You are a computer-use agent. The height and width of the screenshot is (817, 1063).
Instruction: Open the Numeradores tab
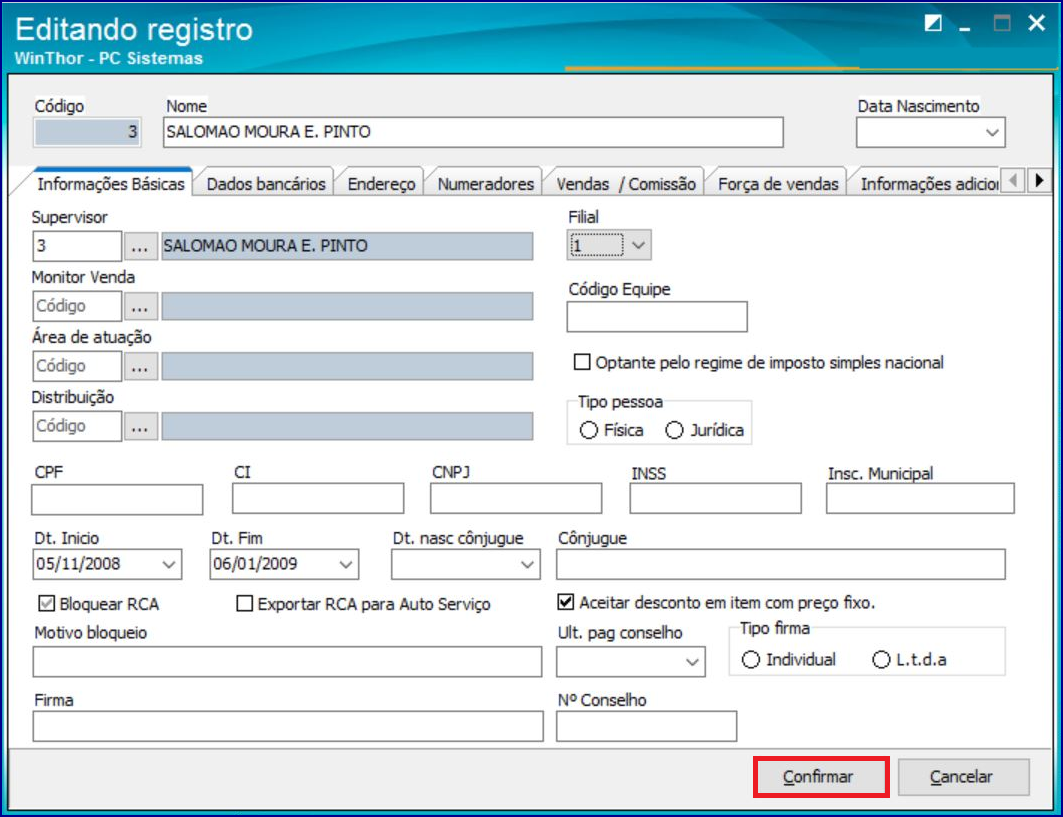(485, 184)
